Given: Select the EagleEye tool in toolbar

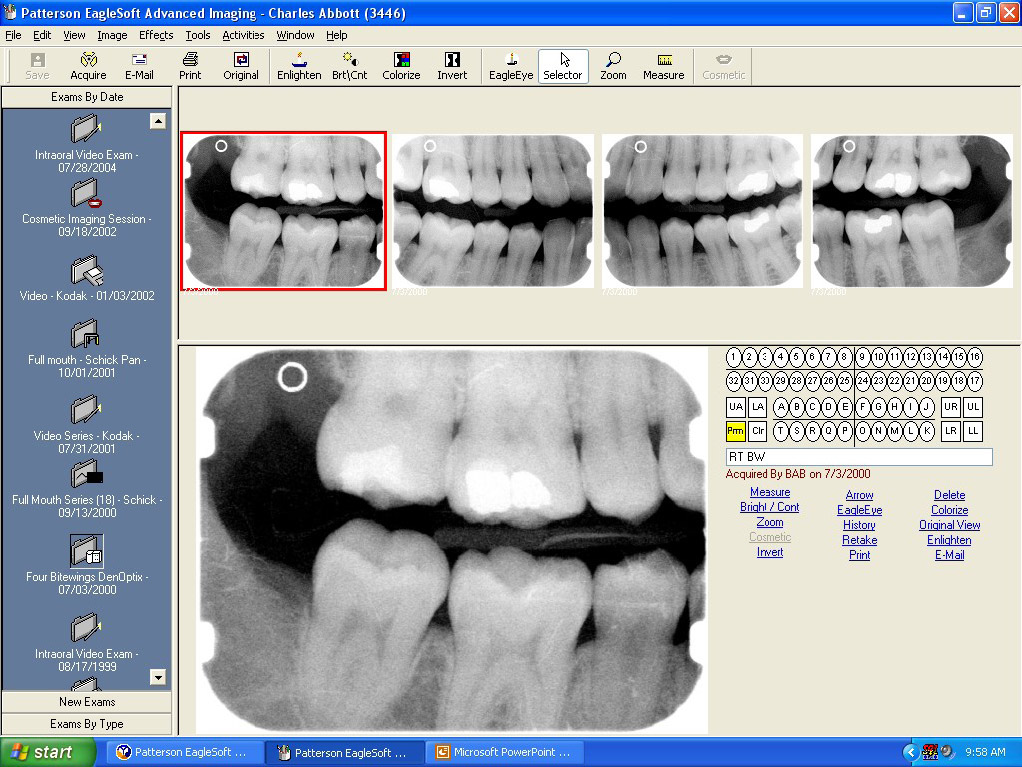Looking at the screenshot, I should click(510, 66).
